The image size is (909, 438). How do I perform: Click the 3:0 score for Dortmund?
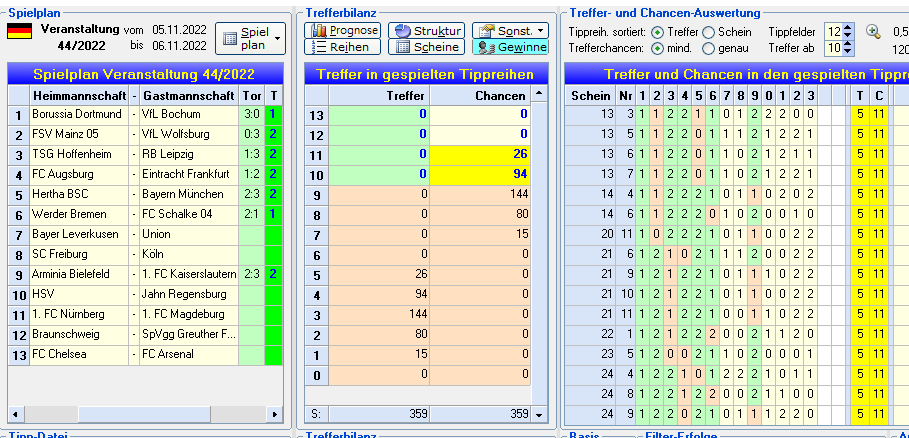252,114
